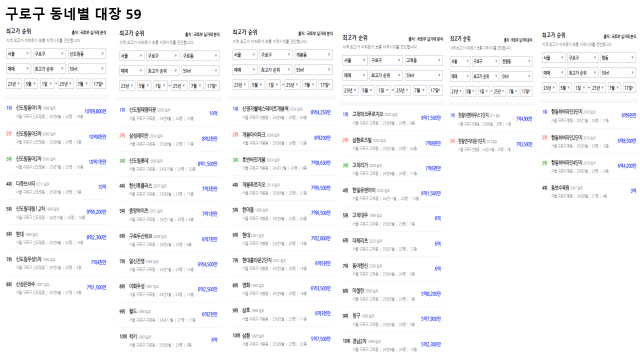
Task: Select the 8위 신성은하수 listing
Action: (x=56, y=288)
